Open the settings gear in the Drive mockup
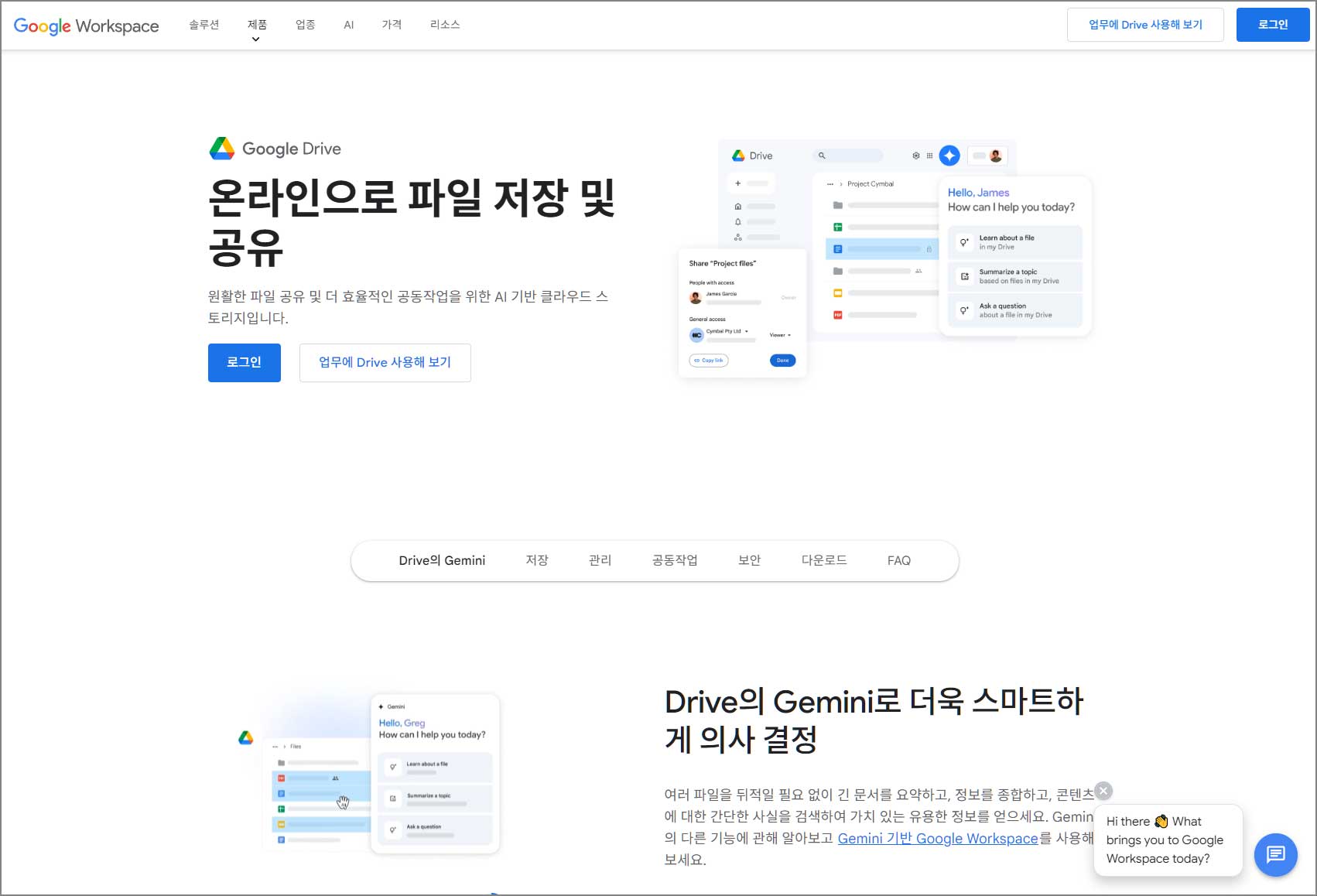1317x896 pixels. click(x=915, y=156)
